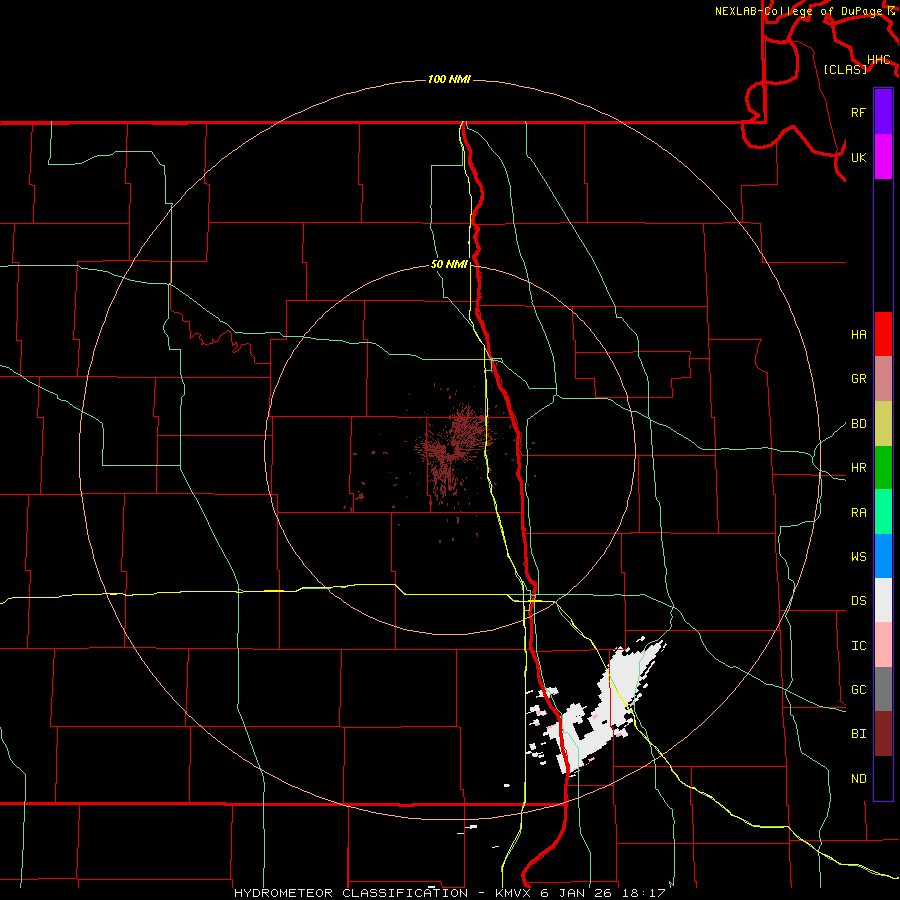This screenshot has width=900, height=900.
Task: Click the HA red legend swatch
Action: [883, 334]
